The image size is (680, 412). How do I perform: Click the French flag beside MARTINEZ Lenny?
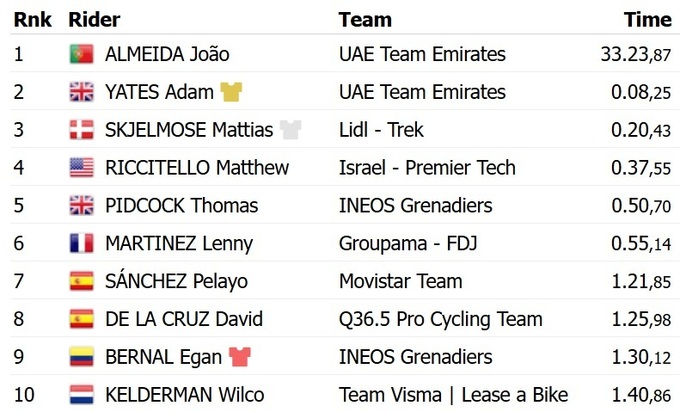(x=81, y=244)
